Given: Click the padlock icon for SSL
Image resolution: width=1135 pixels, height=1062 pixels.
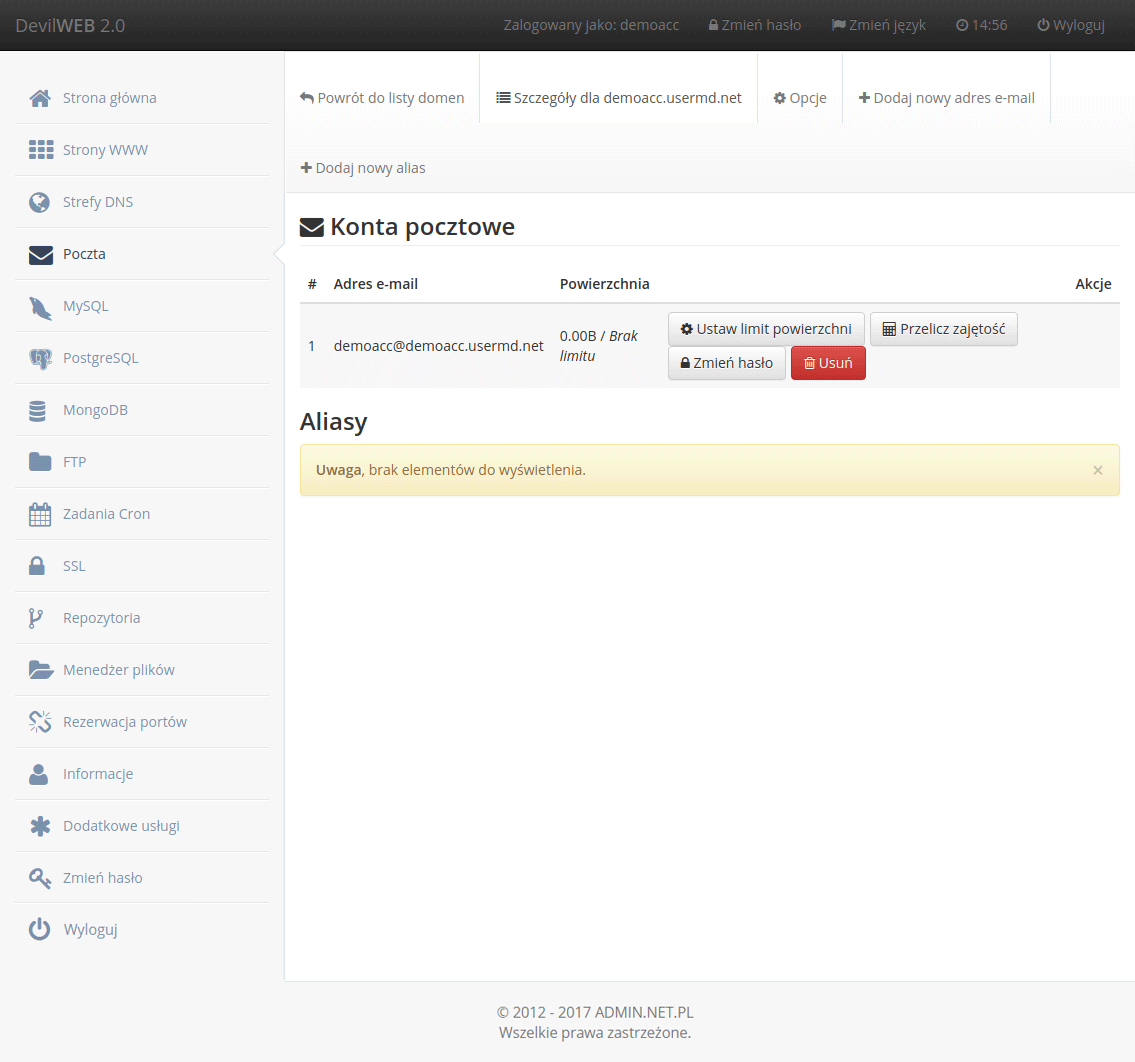Looking at the screenshot, I should [37, 567].
